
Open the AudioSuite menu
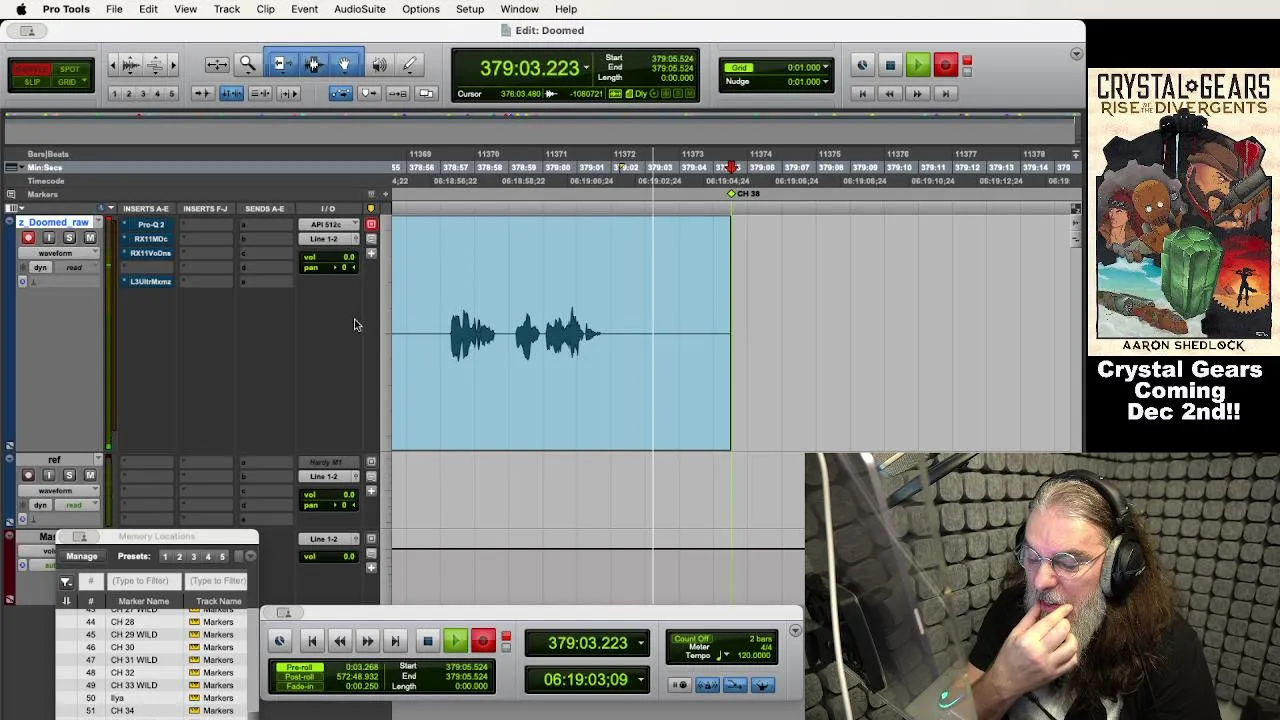click(x=360, y=9)
